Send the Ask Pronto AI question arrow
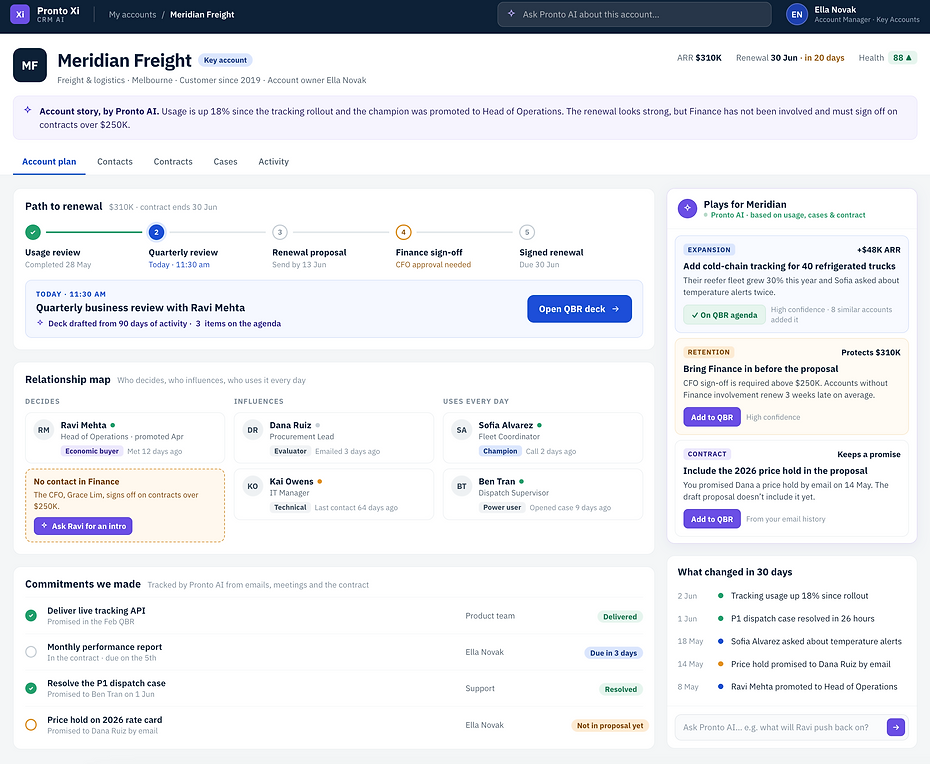The width and height of the screenshot is (930, 764). (x=896, y=727)
